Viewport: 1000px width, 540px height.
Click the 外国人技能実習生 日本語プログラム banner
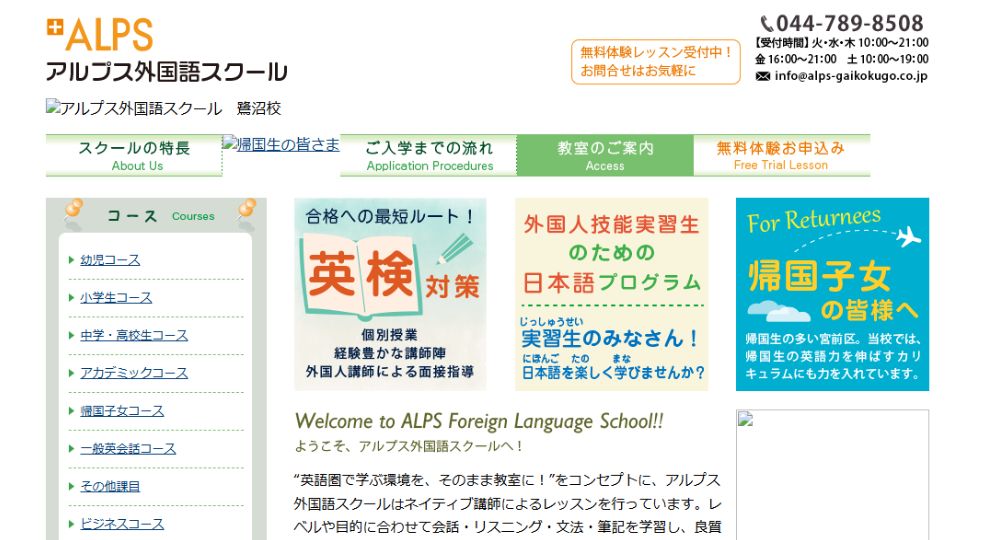611,294
